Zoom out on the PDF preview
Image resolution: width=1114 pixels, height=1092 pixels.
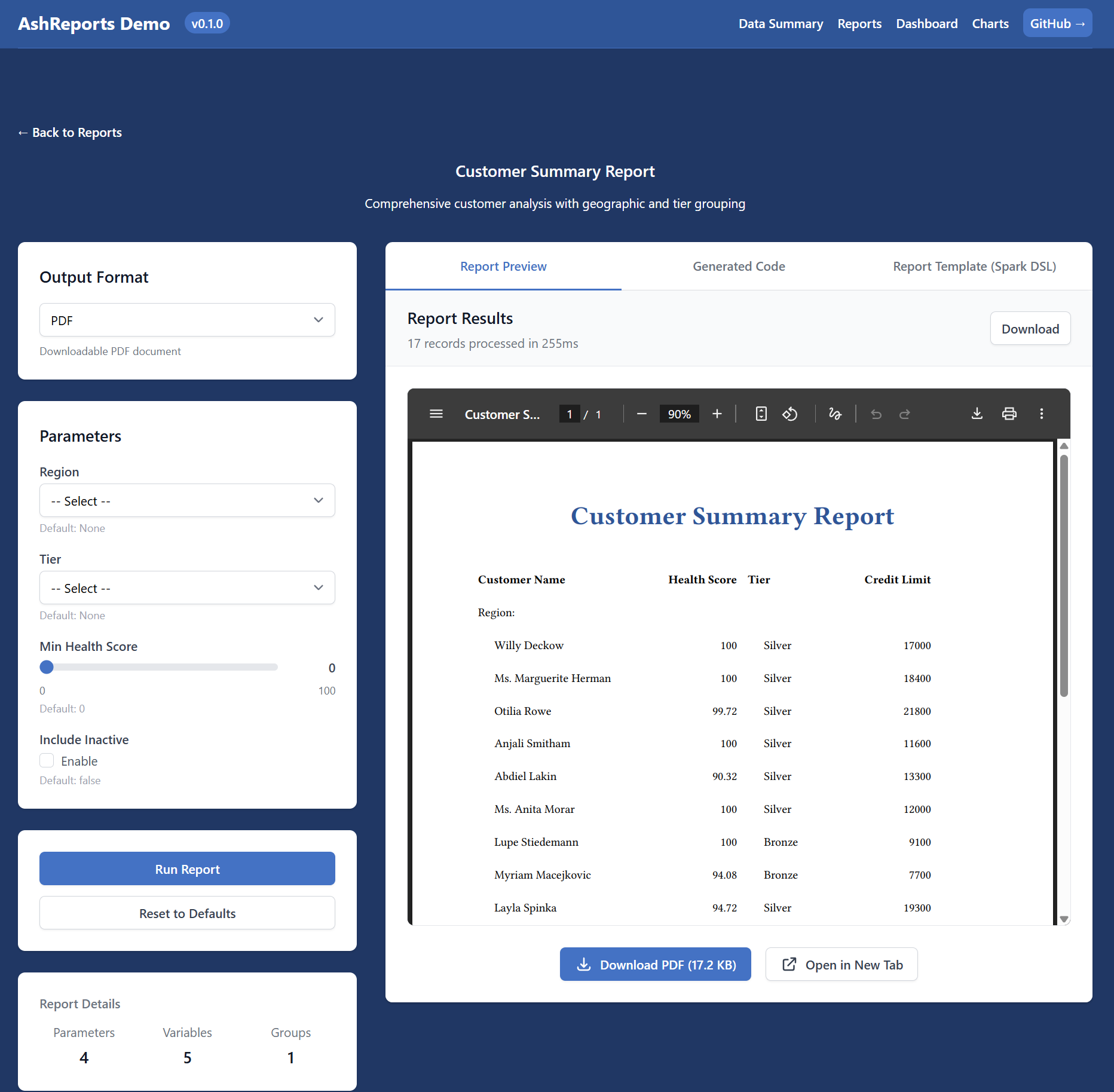tap(642, 413)
